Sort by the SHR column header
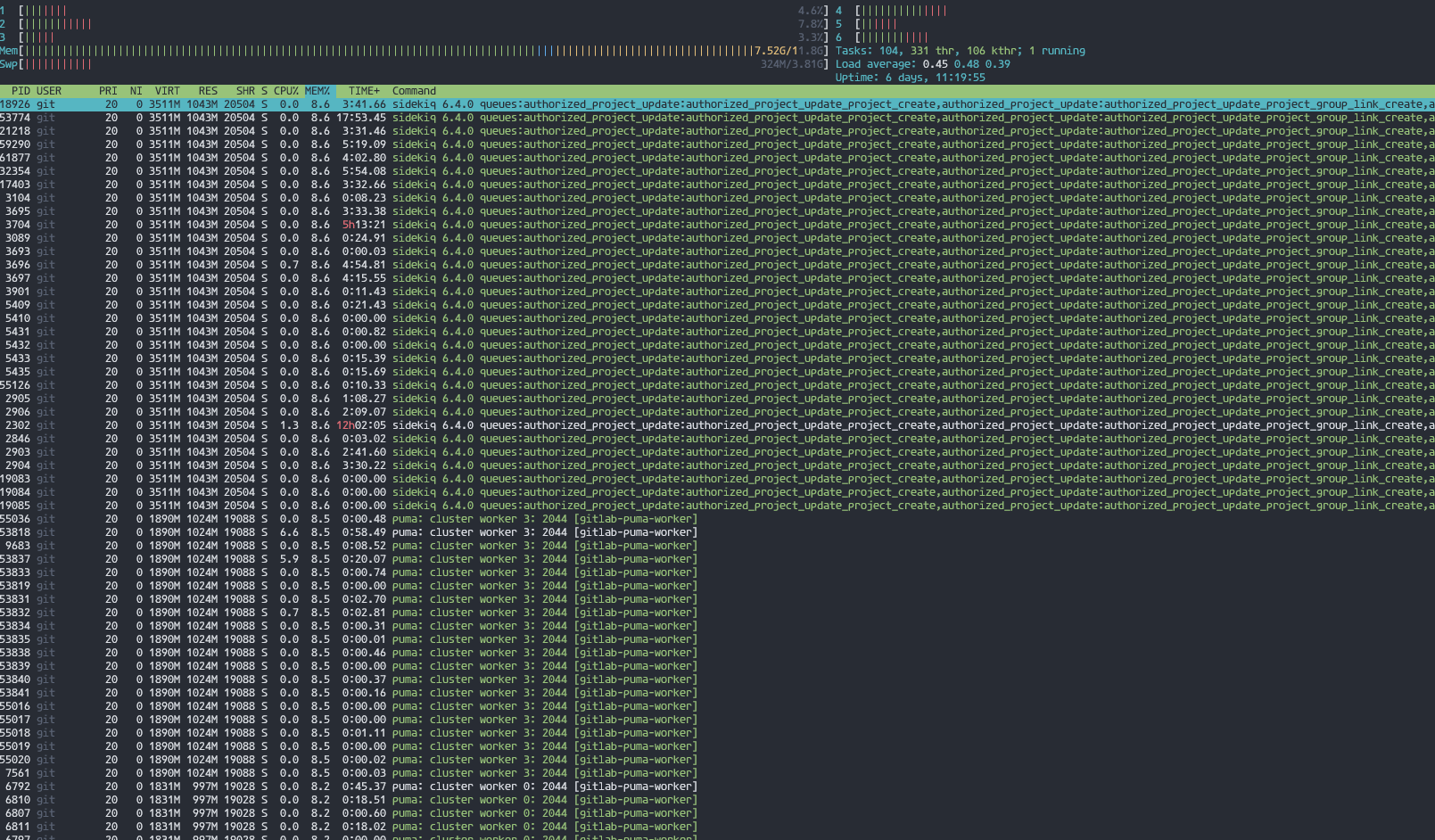The height and width of the screenshot is (840, 1435). tap(245, 91)
